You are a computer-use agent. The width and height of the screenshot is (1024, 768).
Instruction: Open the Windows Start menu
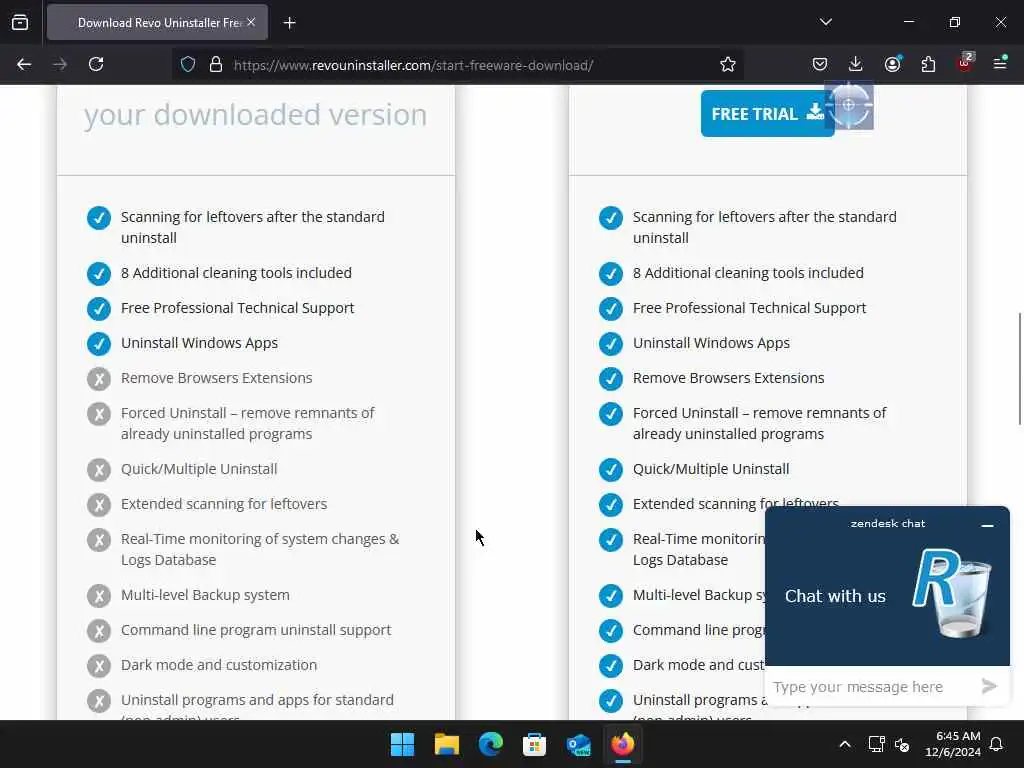pyautogui.click(x=402, y=744)
